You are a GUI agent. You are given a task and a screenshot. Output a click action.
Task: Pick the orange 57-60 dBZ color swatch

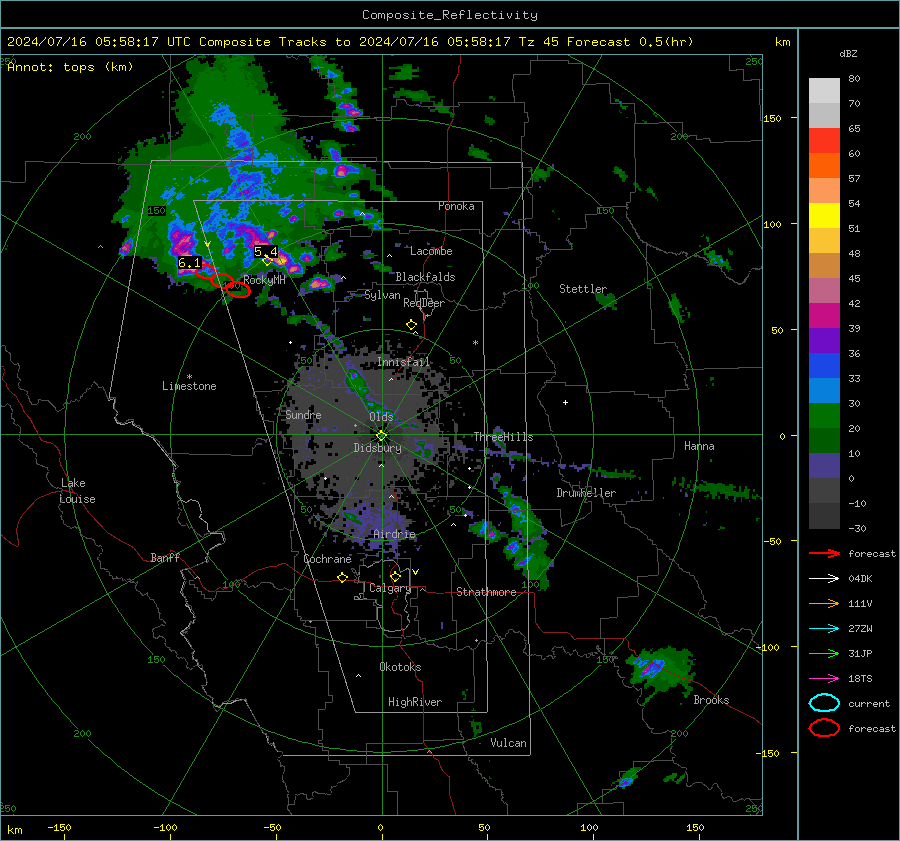824,166
